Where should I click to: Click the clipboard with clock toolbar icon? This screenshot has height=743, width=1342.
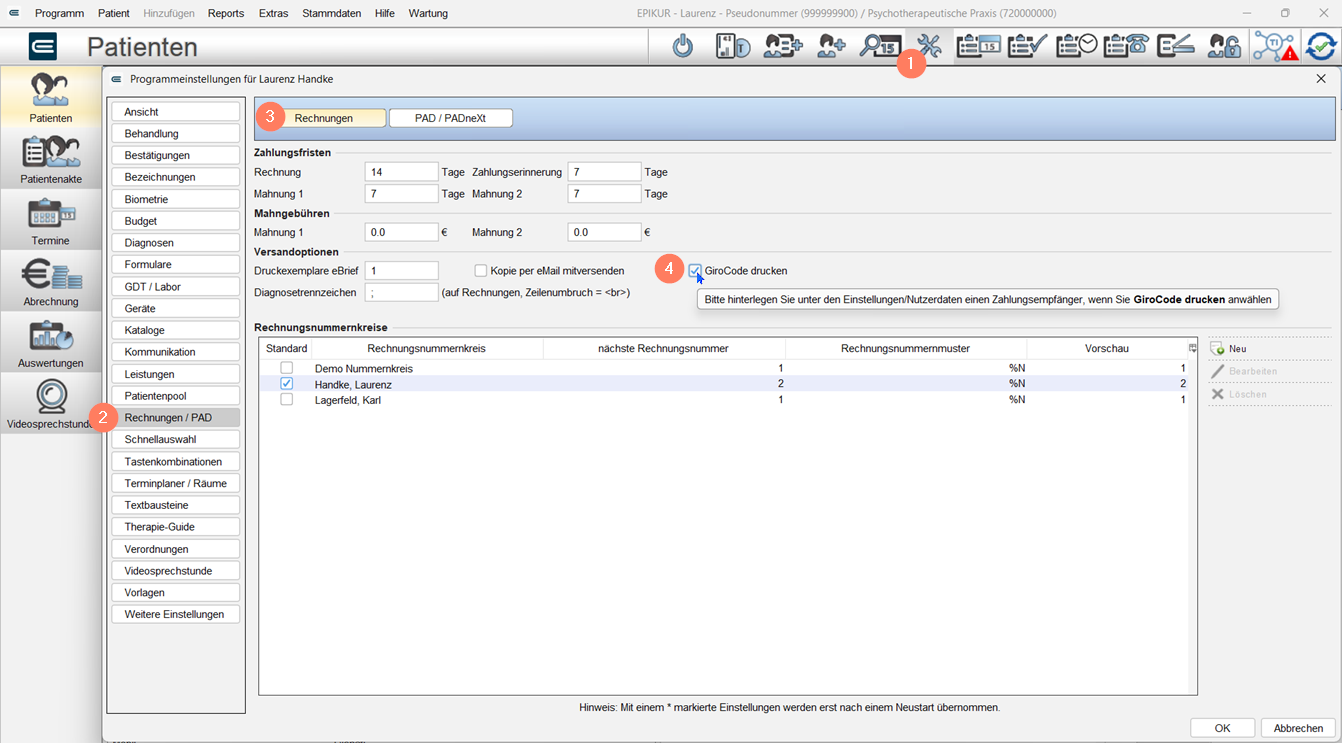(x=1077, y=46)
